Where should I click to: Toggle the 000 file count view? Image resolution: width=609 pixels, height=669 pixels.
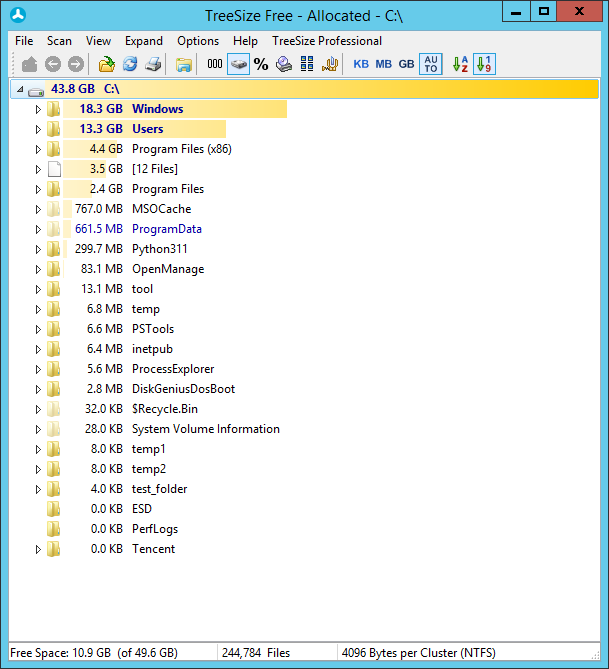[x=215, y=64]
